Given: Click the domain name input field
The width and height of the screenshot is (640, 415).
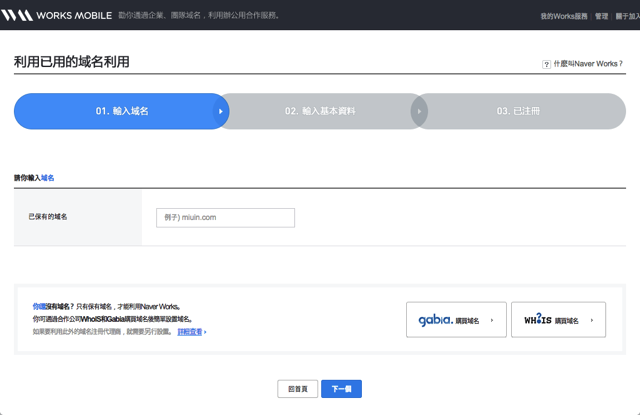Looking at the screenshot, I should point(225,217).
